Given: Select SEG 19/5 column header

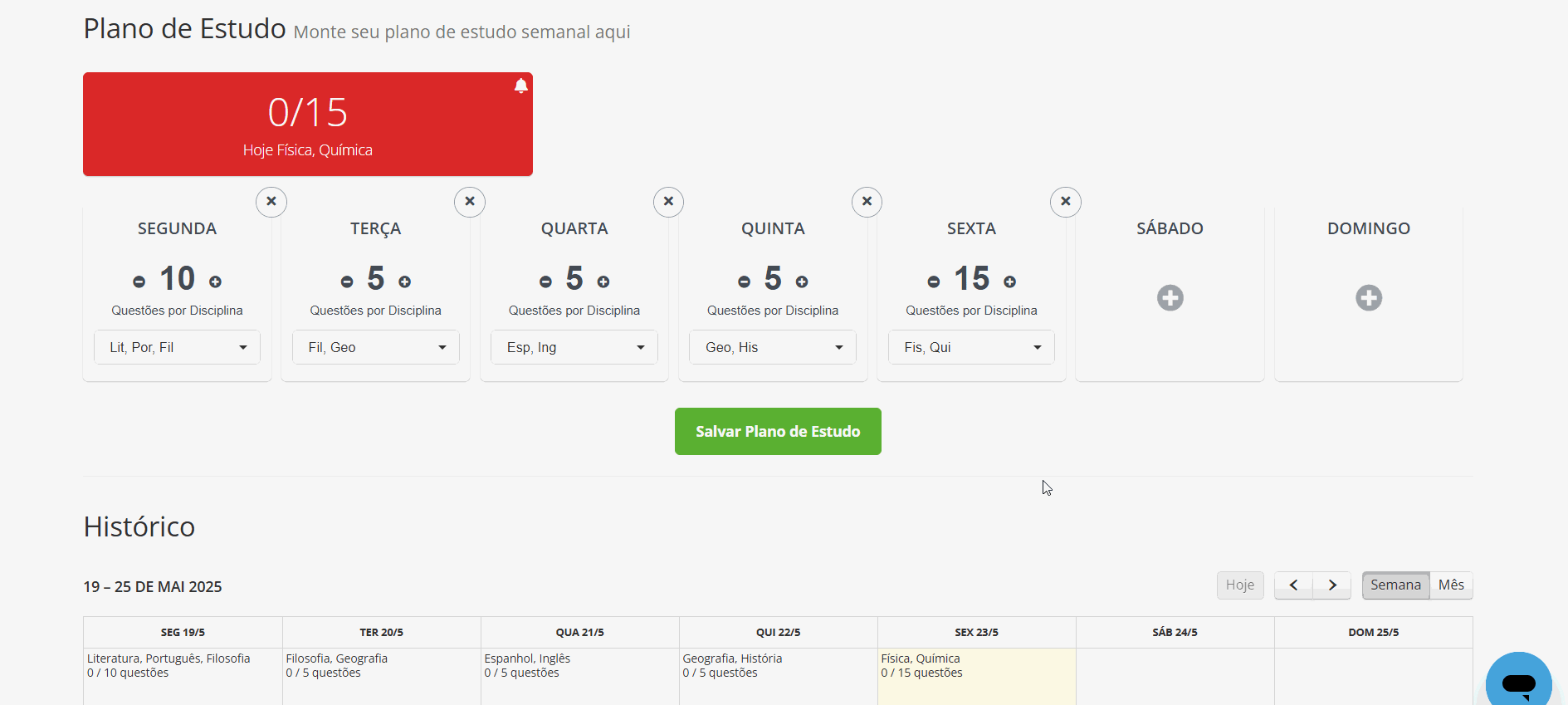Looking at the screenshot, I should point(183,632).
